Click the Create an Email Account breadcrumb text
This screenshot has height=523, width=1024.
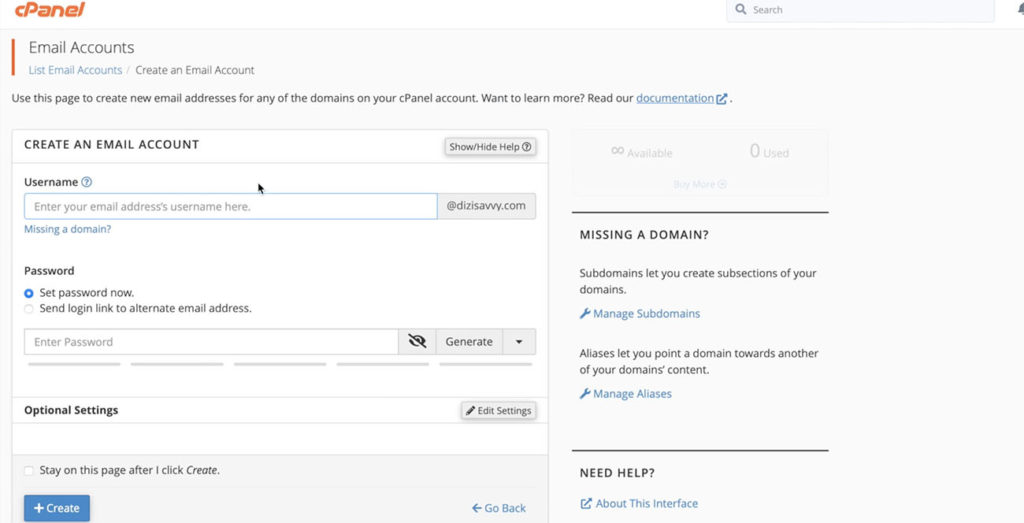click(195, 70)
